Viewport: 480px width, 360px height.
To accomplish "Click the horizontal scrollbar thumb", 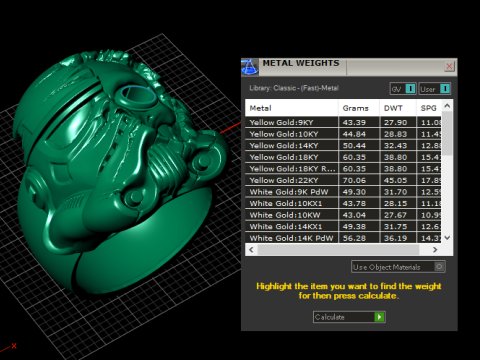I will [x=338, y=250].
